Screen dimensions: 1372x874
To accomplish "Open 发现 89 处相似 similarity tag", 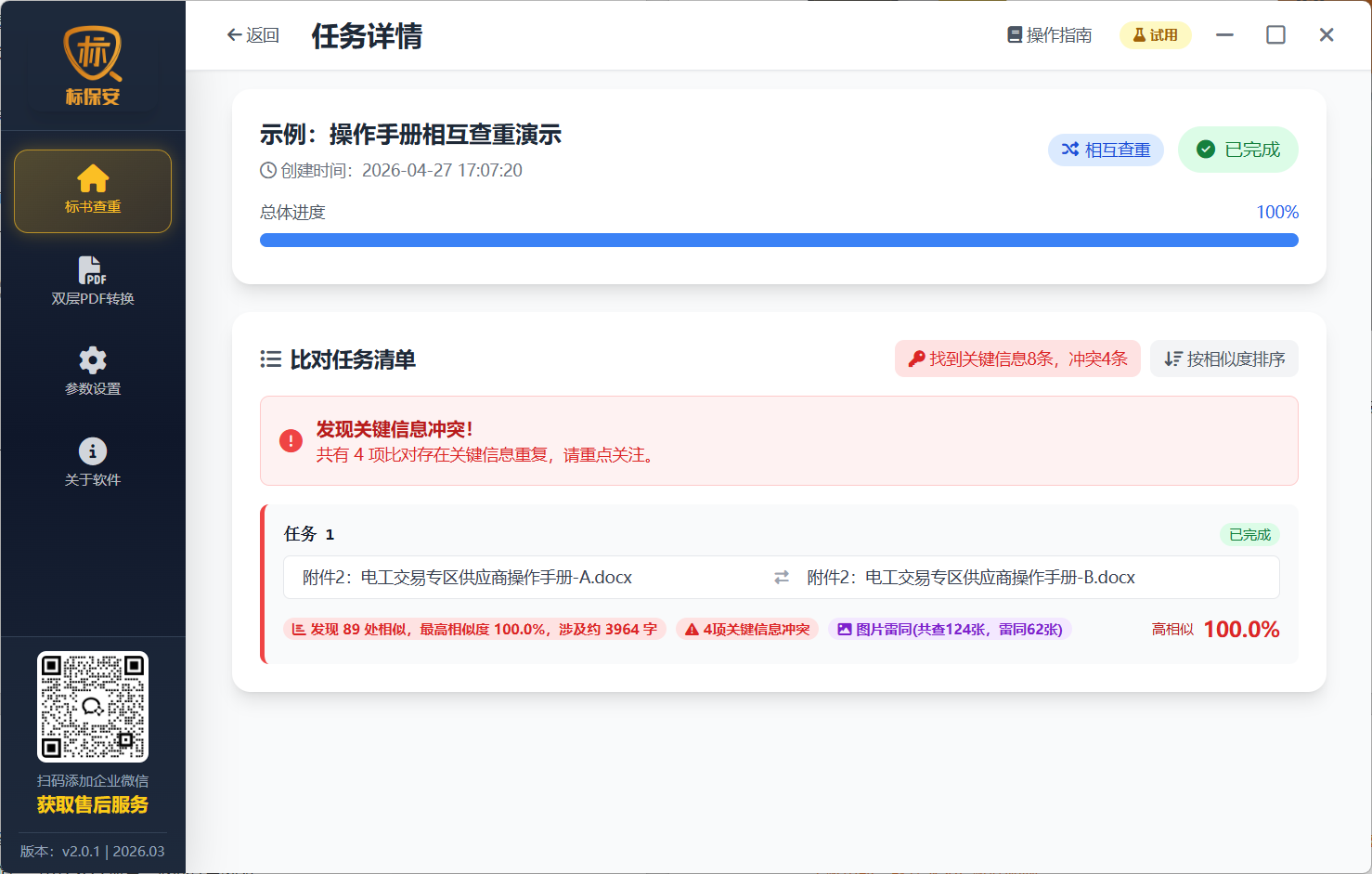I will [x=474, y=630].
